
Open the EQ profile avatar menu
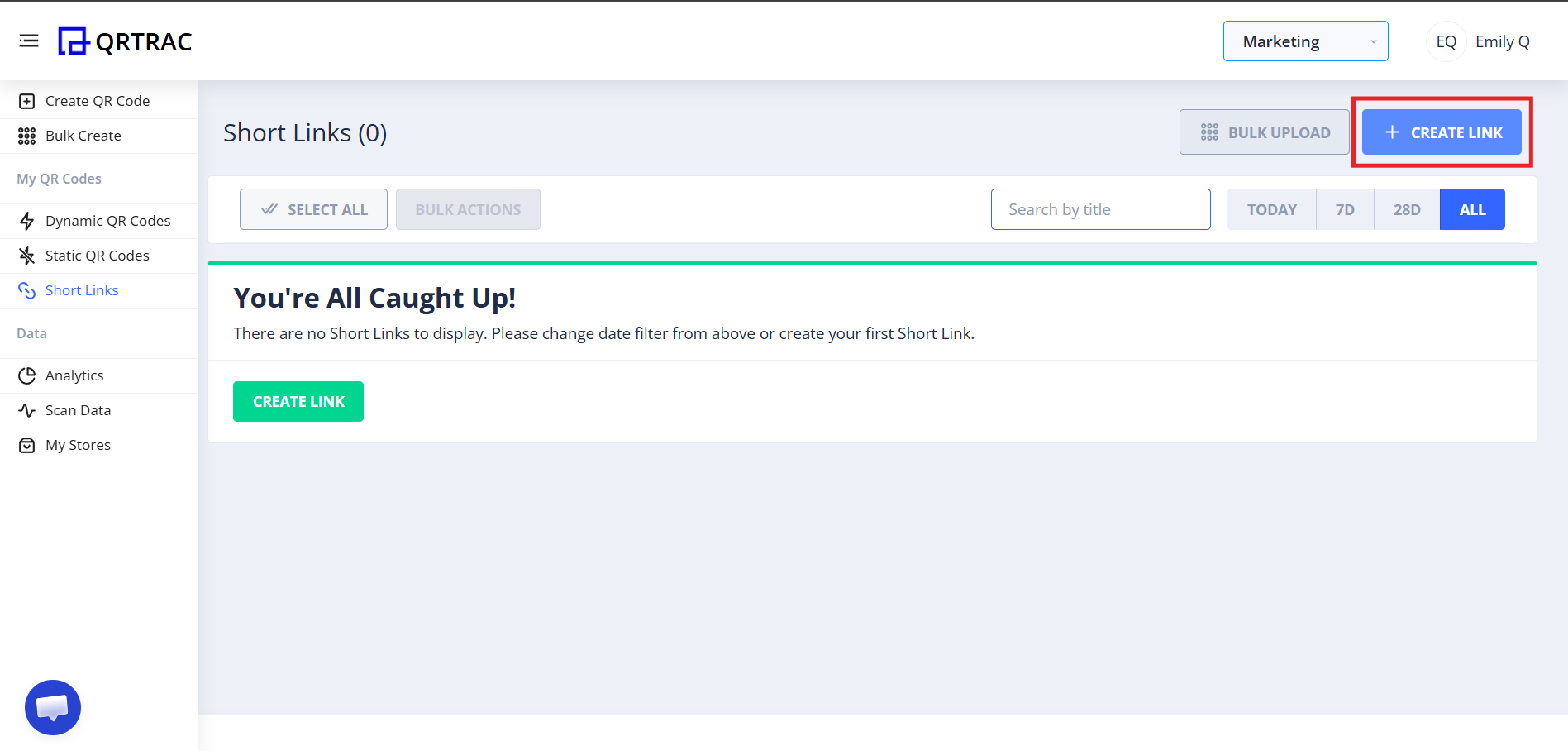[x=1445, y=41]
